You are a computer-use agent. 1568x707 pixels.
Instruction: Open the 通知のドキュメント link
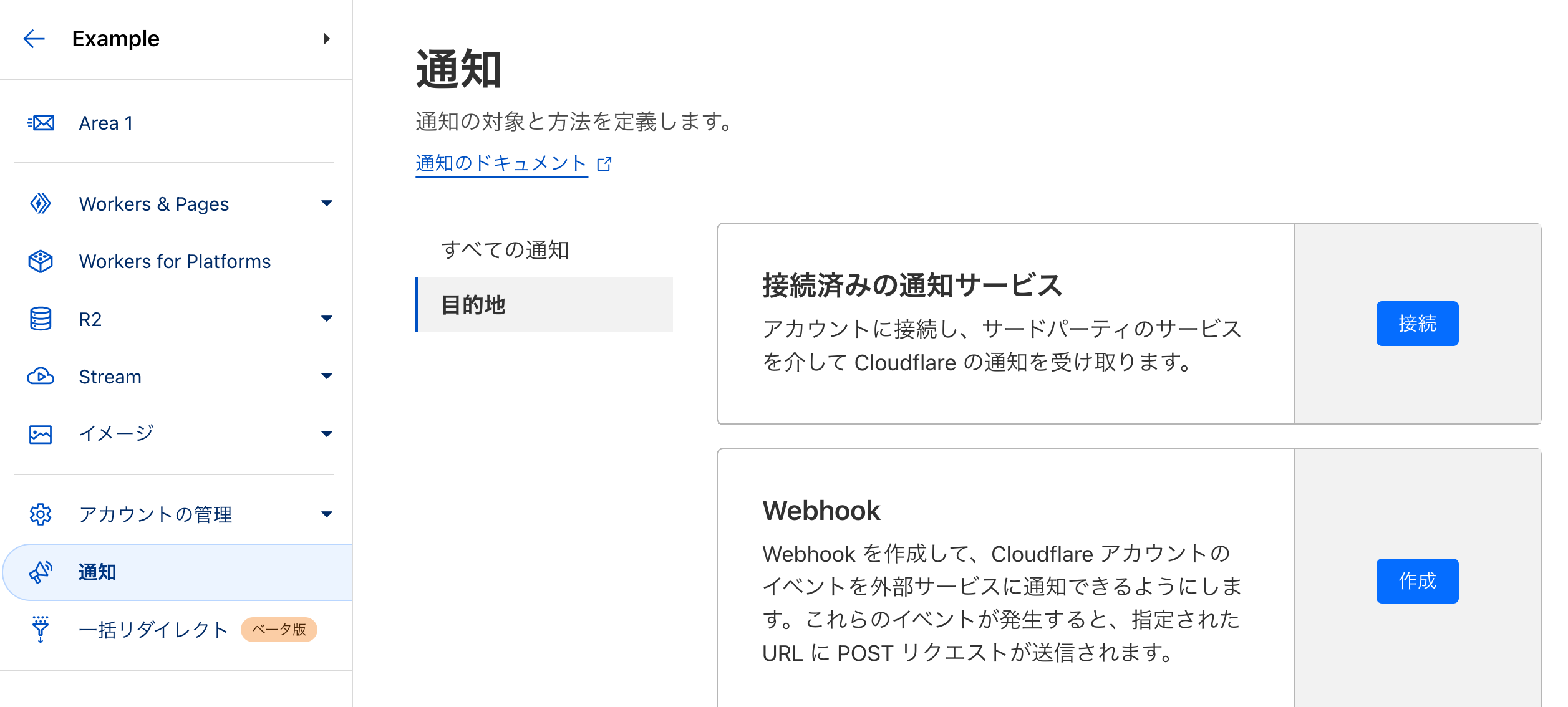[501, 163]
